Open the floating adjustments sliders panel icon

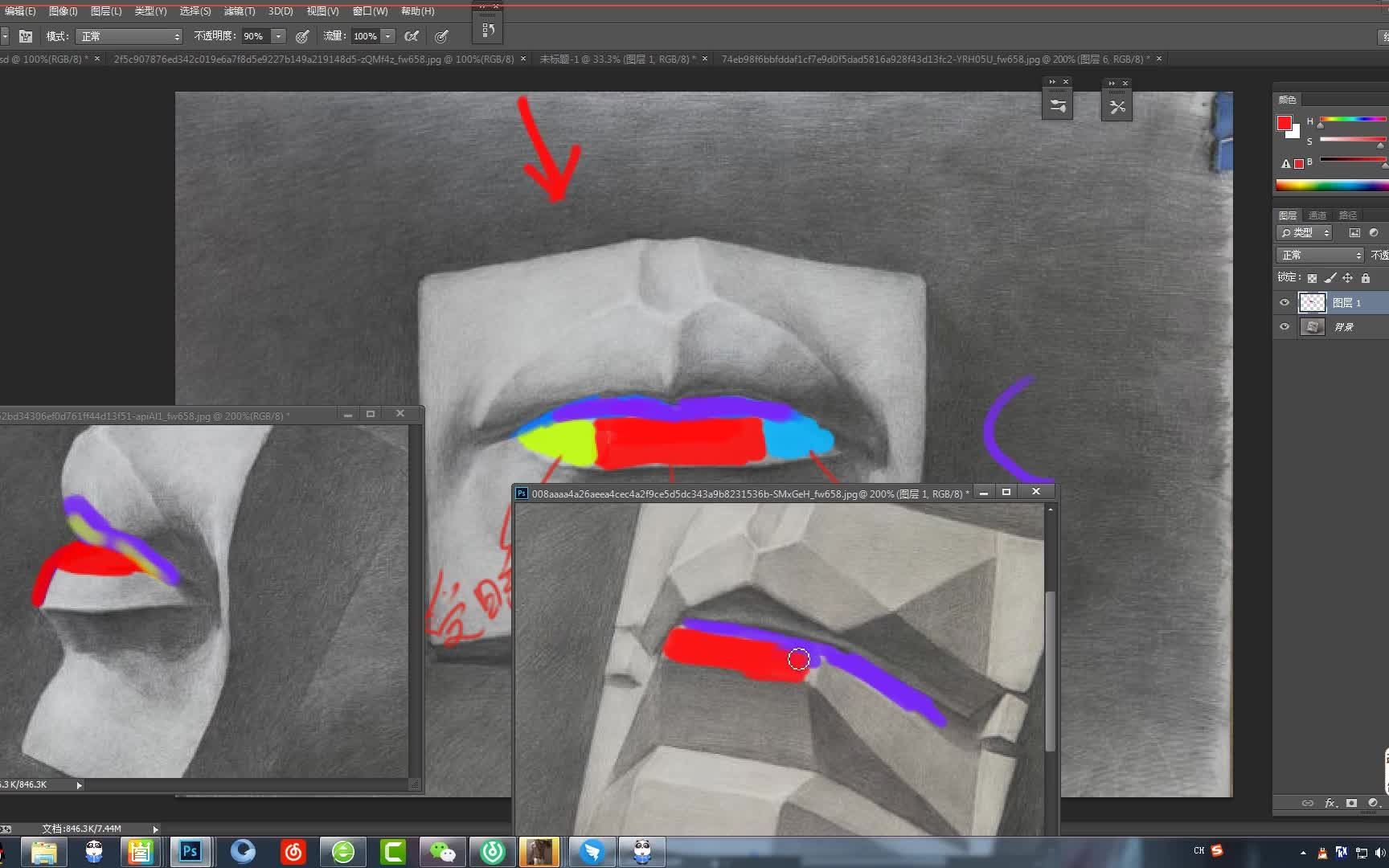click(x=1057, y=105)
